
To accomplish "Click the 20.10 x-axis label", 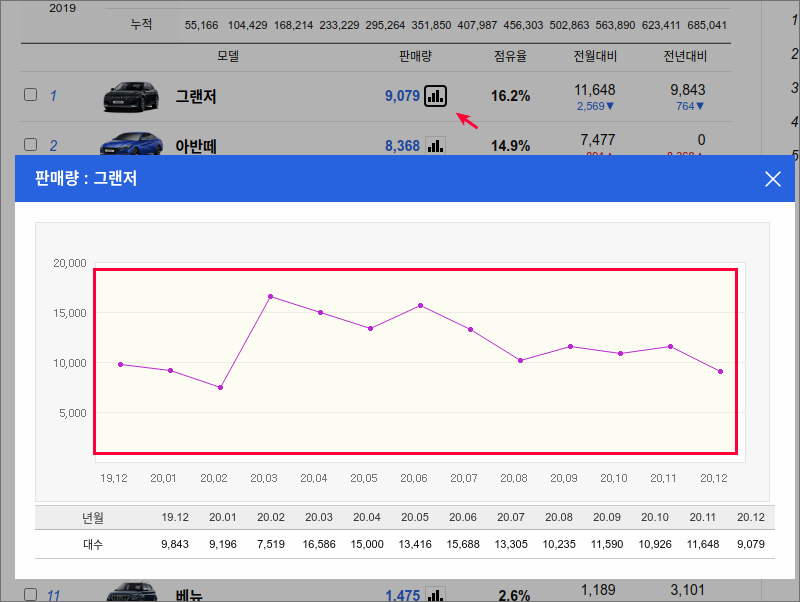I will pos(613,478).
